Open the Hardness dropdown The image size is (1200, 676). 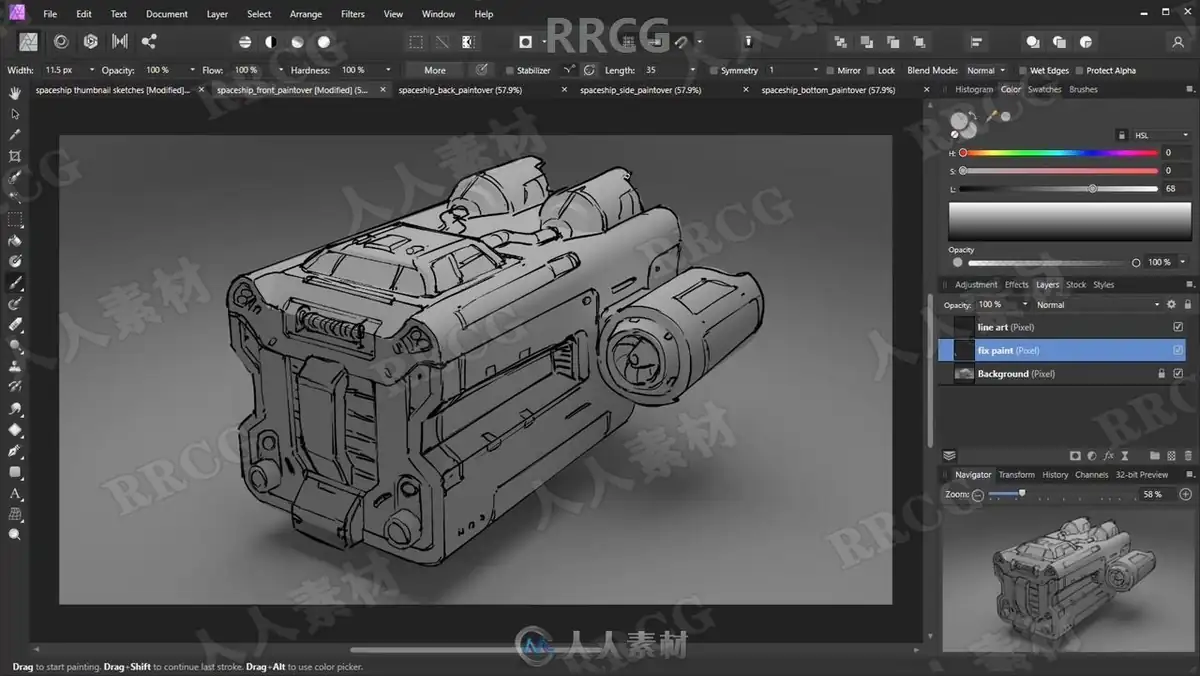(387, 71)
